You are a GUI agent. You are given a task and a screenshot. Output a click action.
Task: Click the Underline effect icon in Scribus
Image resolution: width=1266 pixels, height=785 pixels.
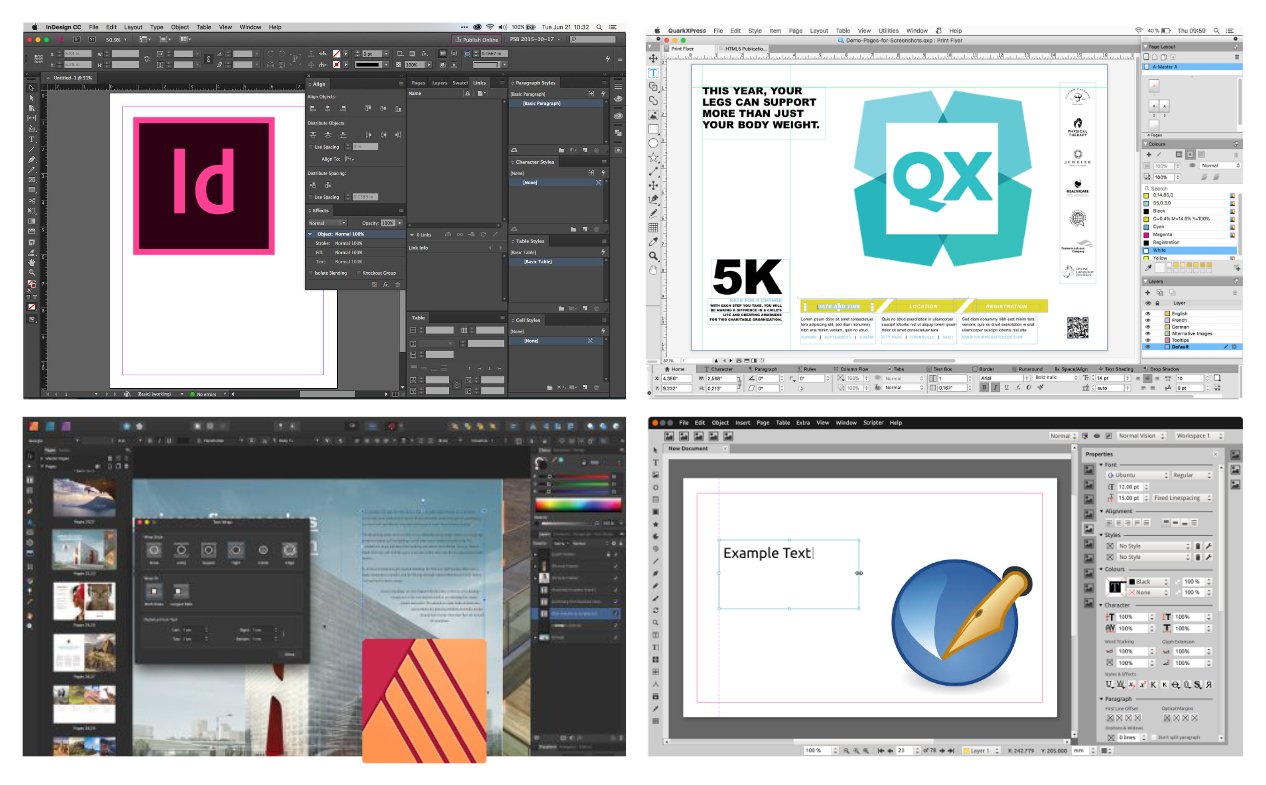[x=1109, y=684]
